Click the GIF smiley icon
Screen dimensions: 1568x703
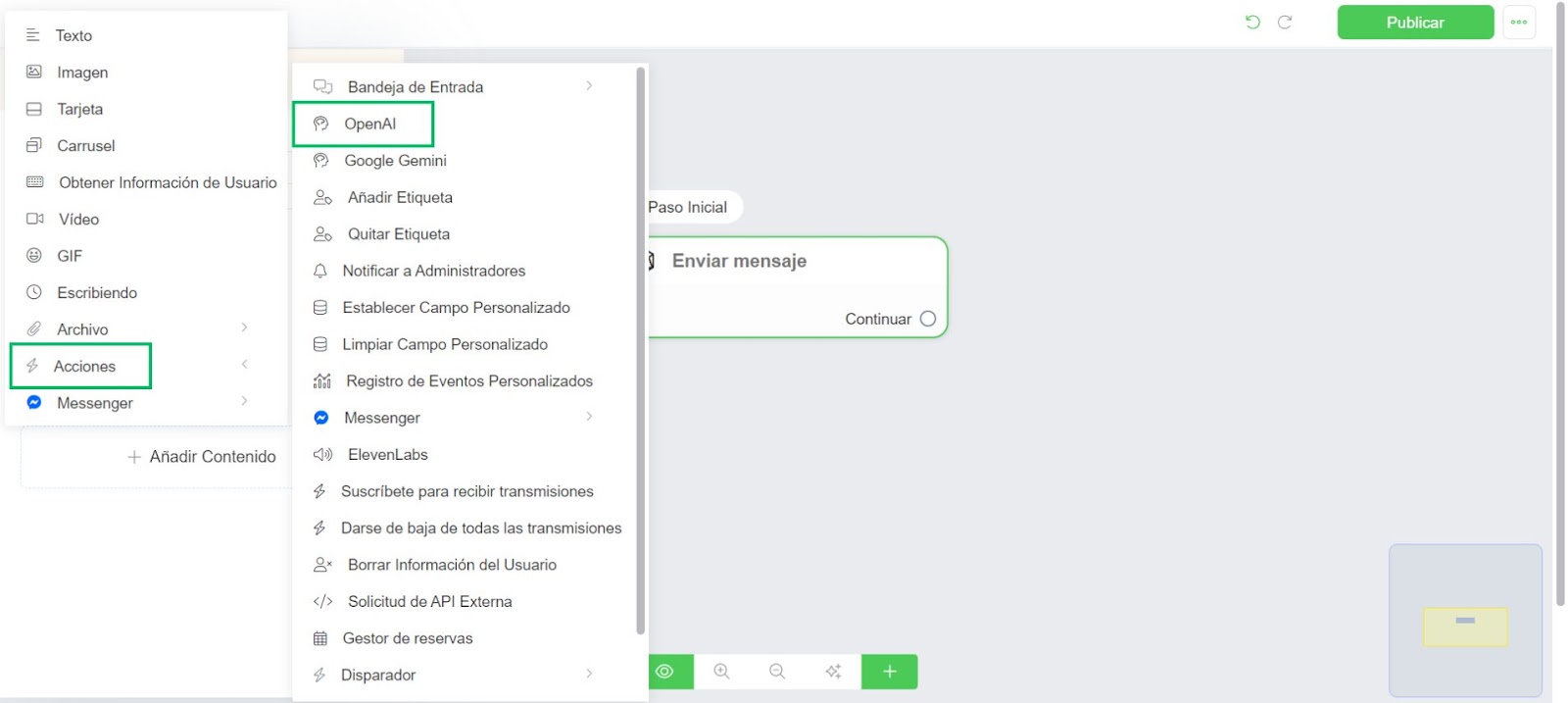(x=33, y=256)
